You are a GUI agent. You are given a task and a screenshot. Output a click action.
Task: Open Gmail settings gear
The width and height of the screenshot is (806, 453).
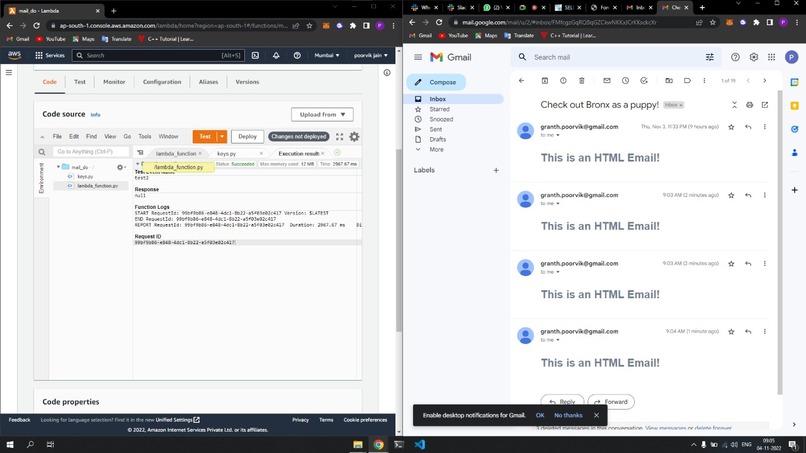pos(754,57)
